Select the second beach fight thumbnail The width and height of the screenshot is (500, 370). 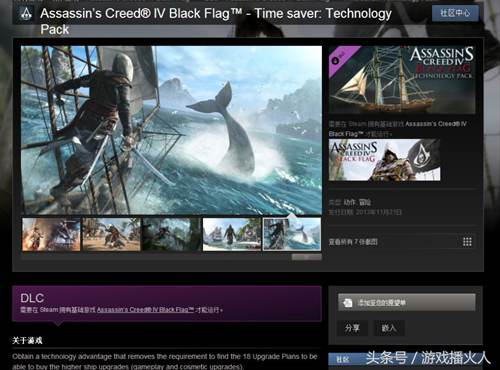pos(111,234)
